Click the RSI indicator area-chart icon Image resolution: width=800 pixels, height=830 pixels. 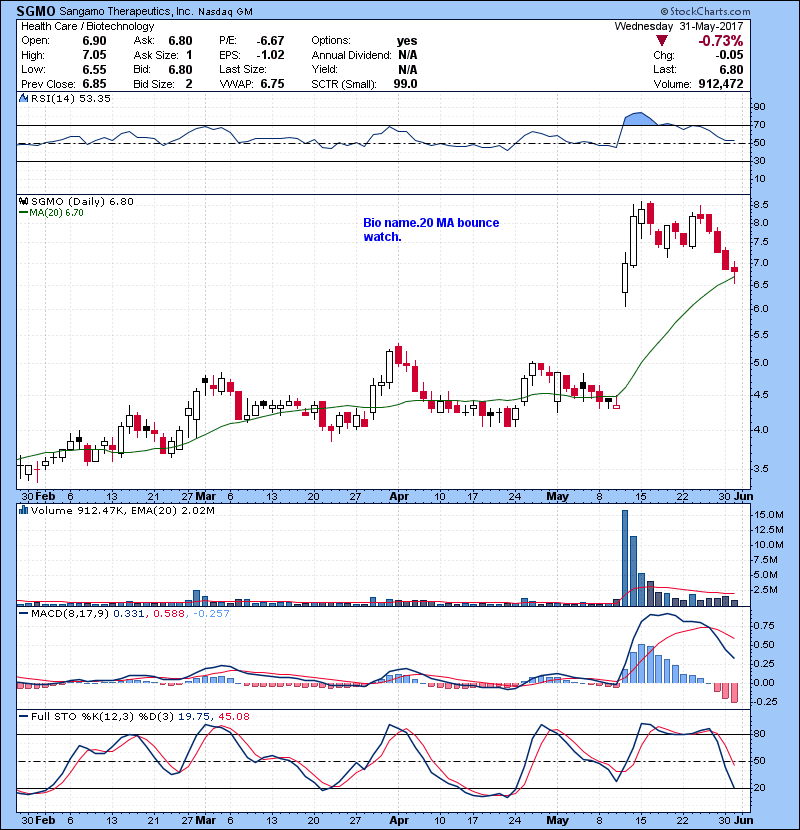pos(23,98)
